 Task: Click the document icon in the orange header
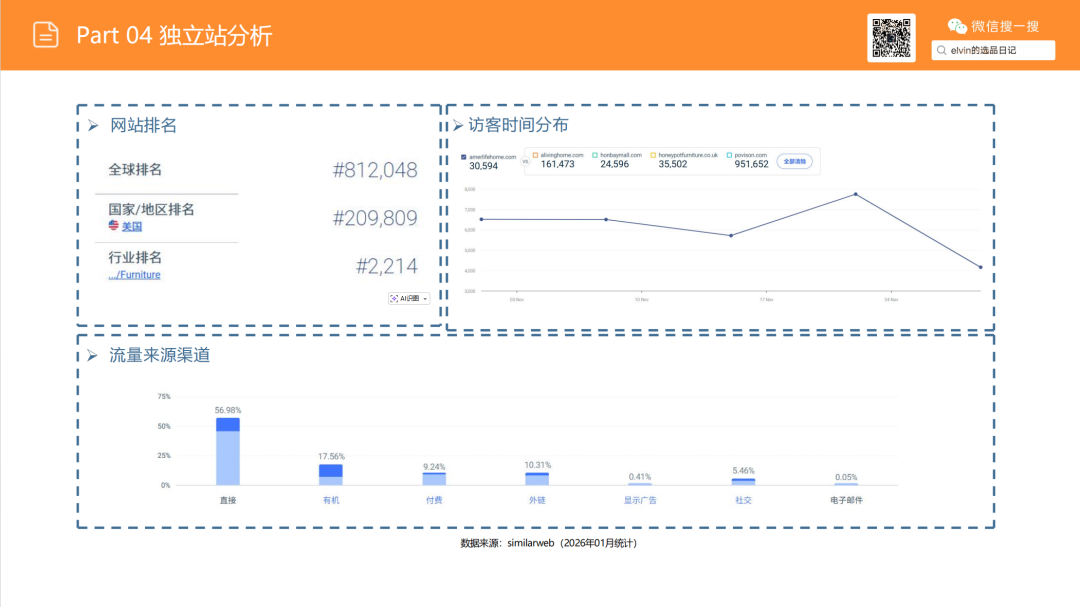click(44, 34)
